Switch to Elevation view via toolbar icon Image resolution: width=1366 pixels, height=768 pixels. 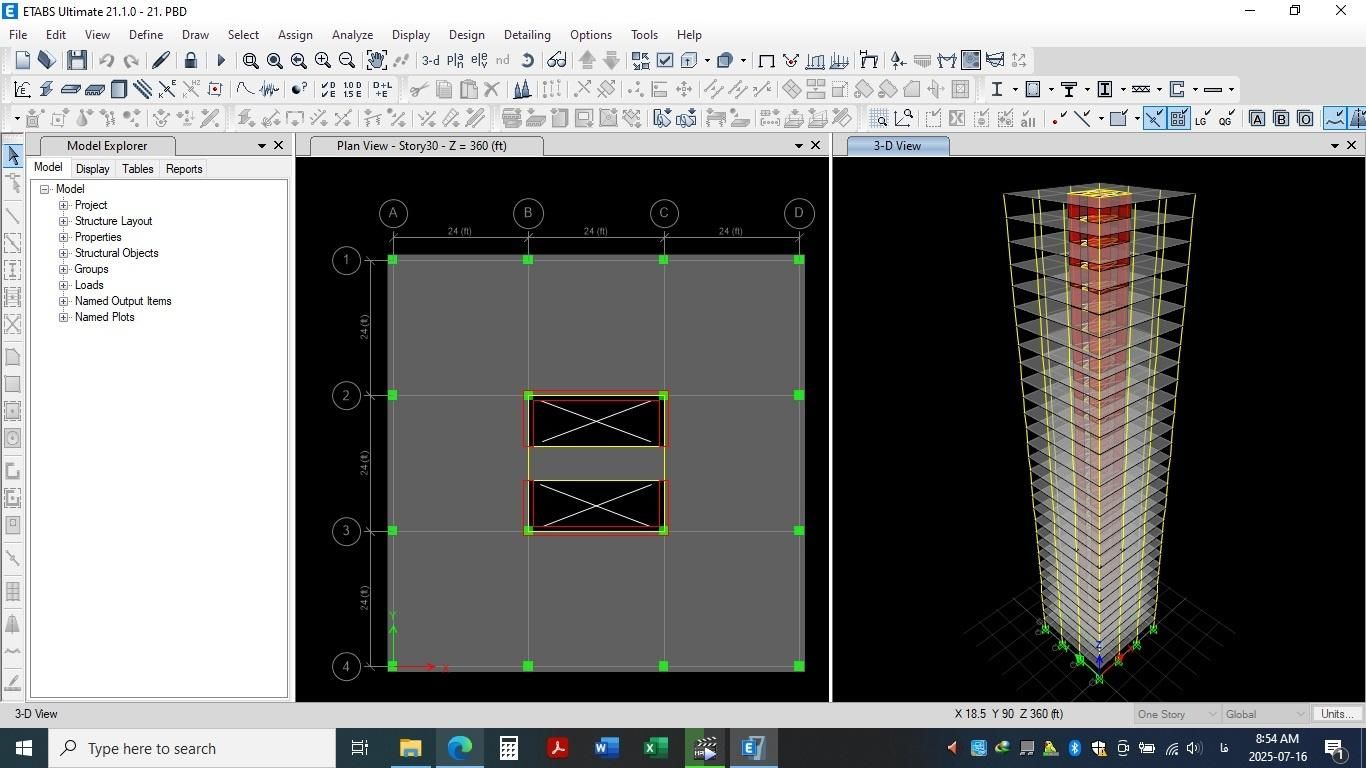[479, 60]
